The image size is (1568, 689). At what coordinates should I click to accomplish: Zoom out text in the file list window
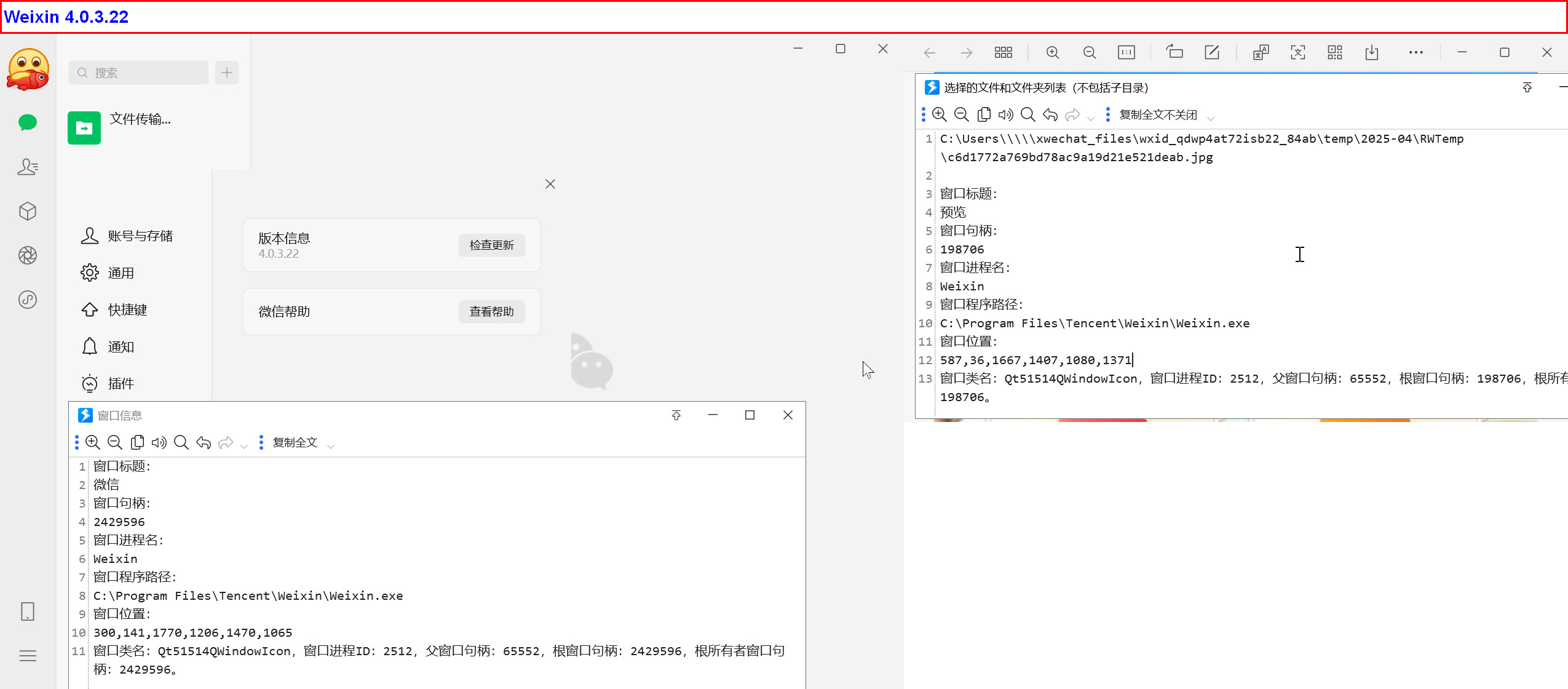(x=962, y=114)
